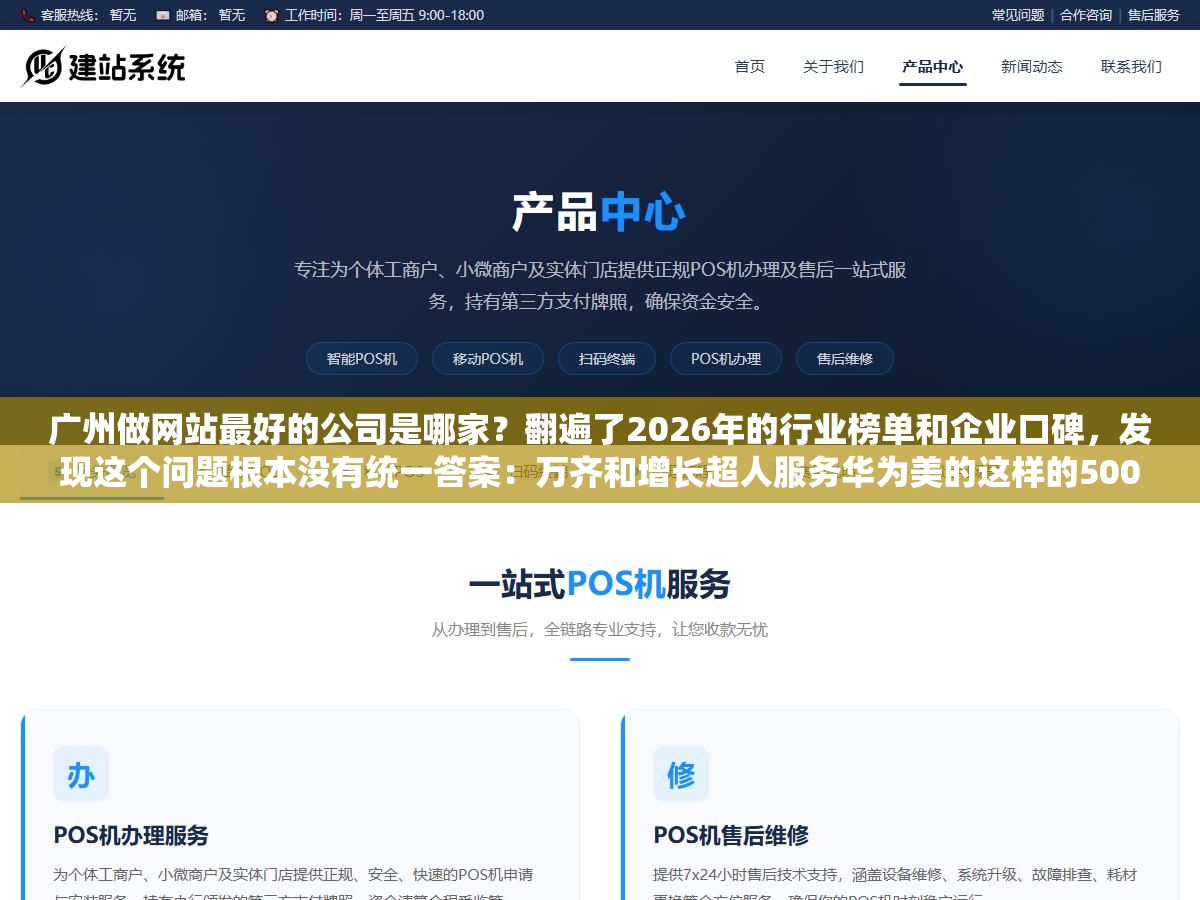Go to 关于我们 page
Screen dimensions: 1200x900
click(x=833, y=67)
